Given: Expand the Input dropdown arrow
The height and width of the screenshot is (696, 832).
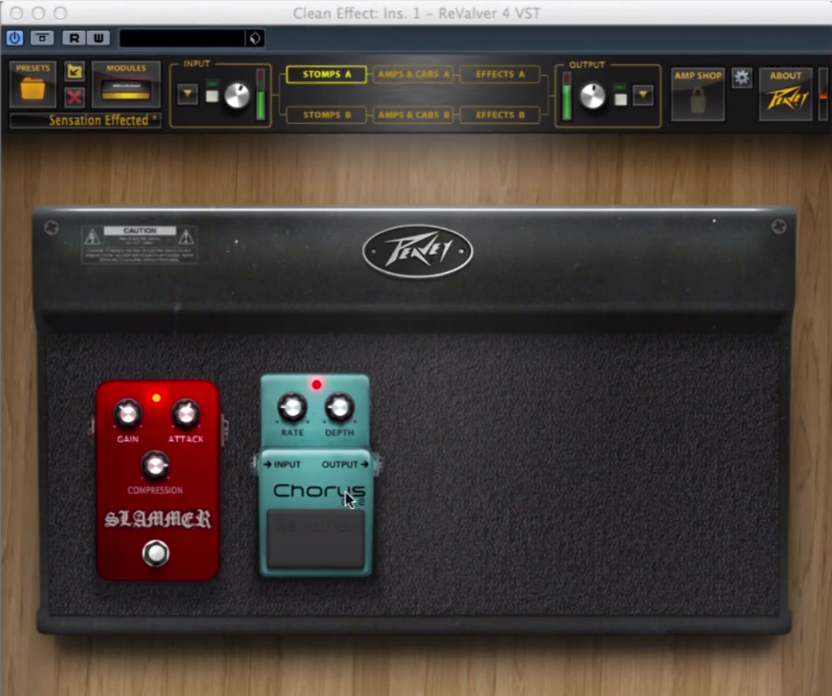Looking at the screenshot, I should [187, 94].
